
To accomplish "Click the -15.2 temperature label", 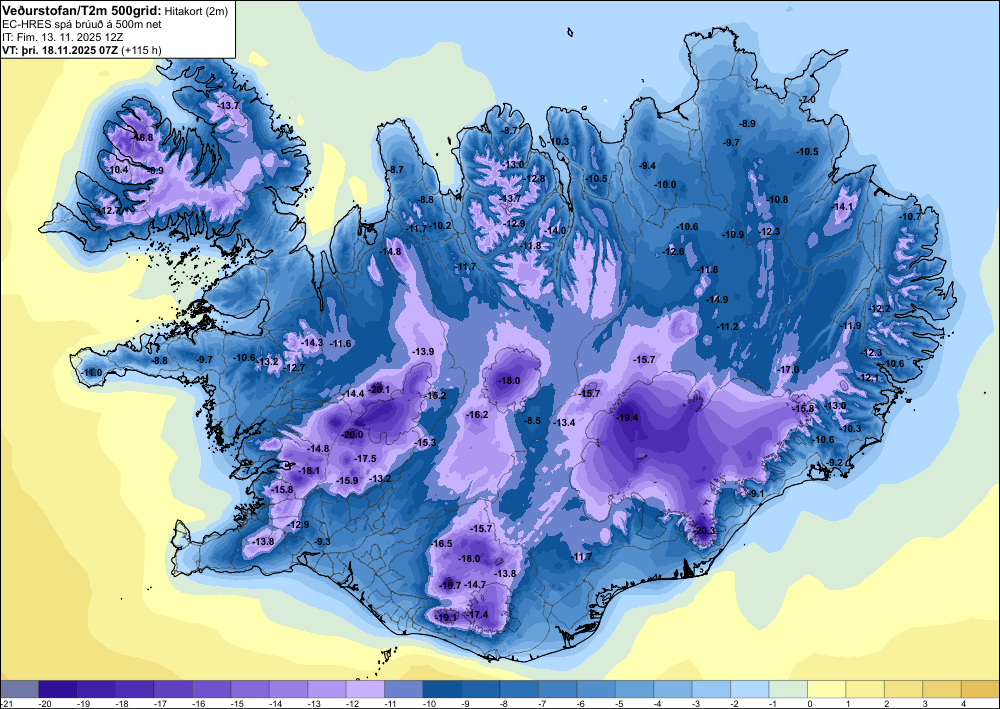I will tap(436, 395).
